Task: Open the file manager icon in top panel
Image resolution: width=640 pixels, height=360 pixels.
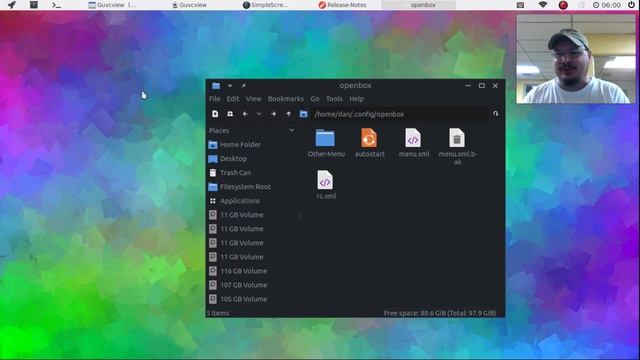Action: [x=34, y=5]
